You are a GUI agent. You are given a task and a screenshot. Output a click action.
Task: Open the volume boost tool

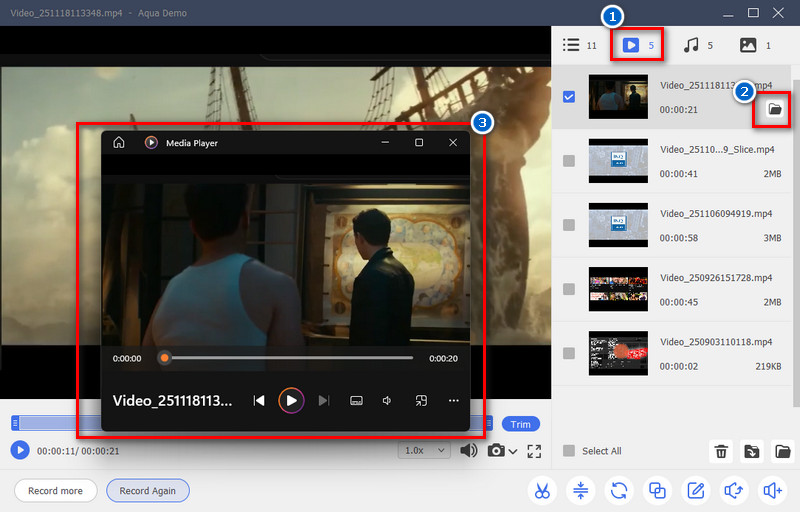point(772,491)
